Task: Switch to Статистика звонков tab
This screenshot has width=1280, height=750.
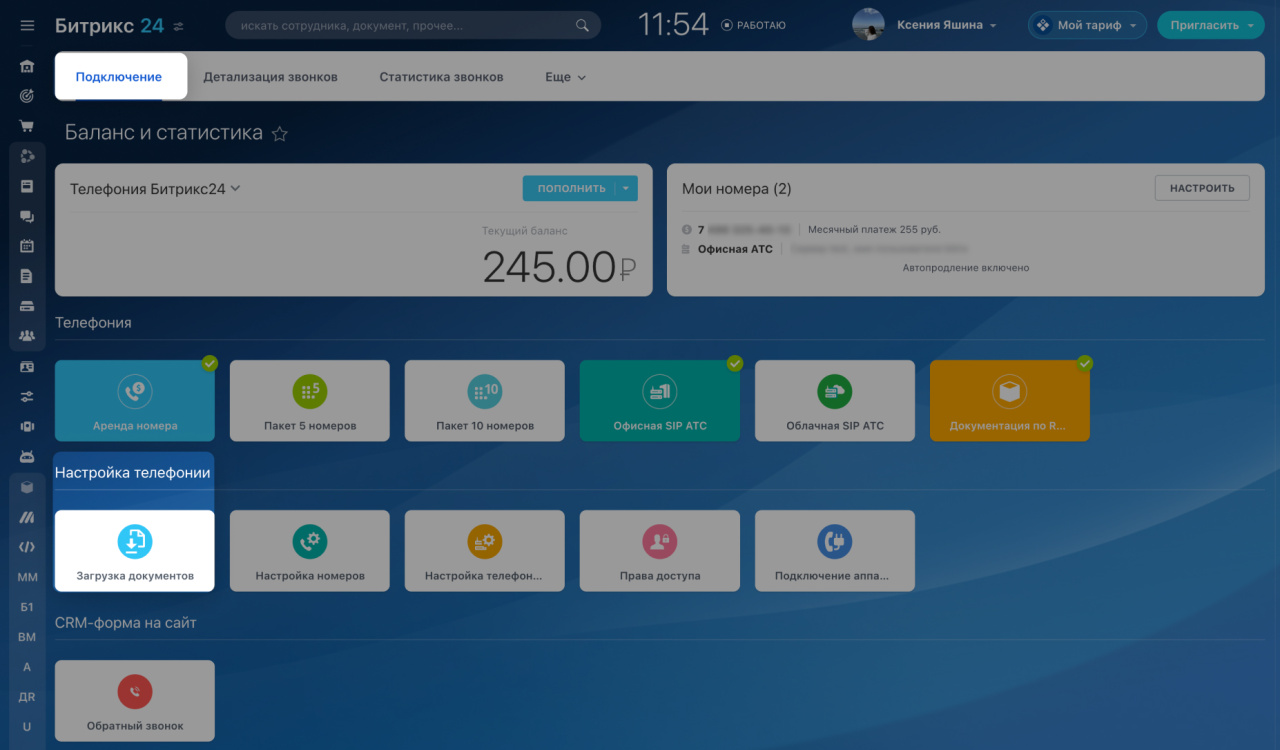Action: 441,77
